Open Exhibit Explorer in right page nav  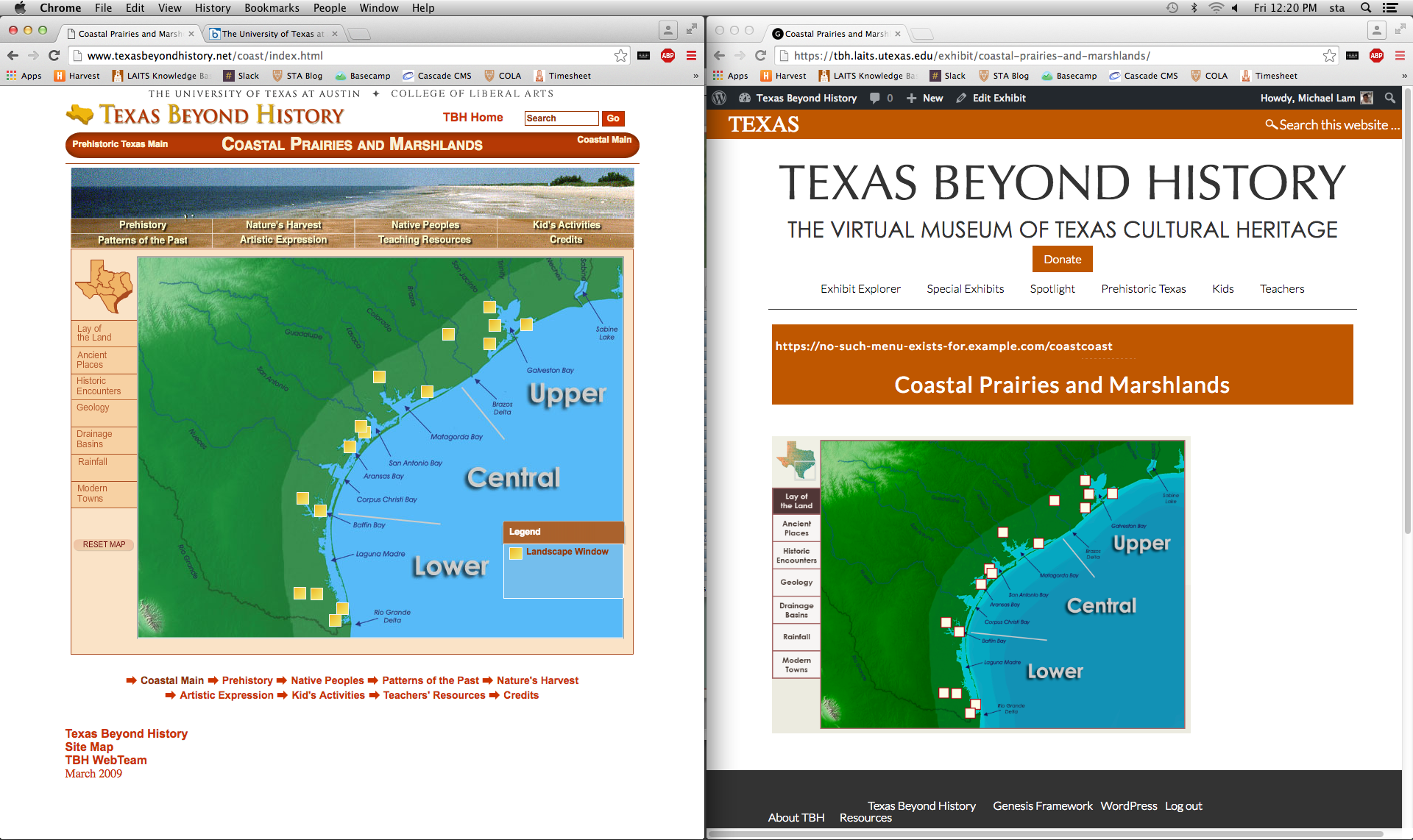click(x=860, y=289)
